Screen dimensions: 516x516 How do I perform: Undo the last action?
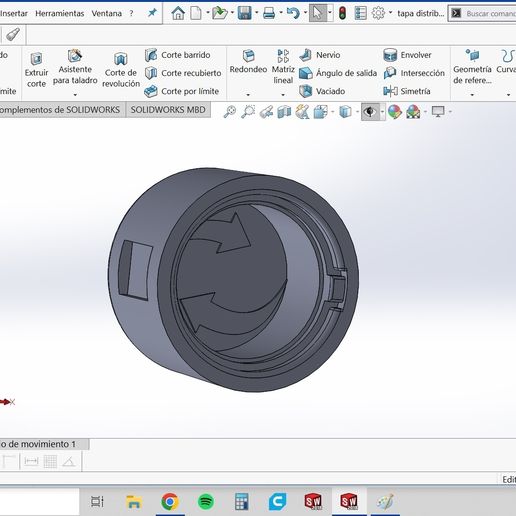pyautogui.click(x=293, y=13)
